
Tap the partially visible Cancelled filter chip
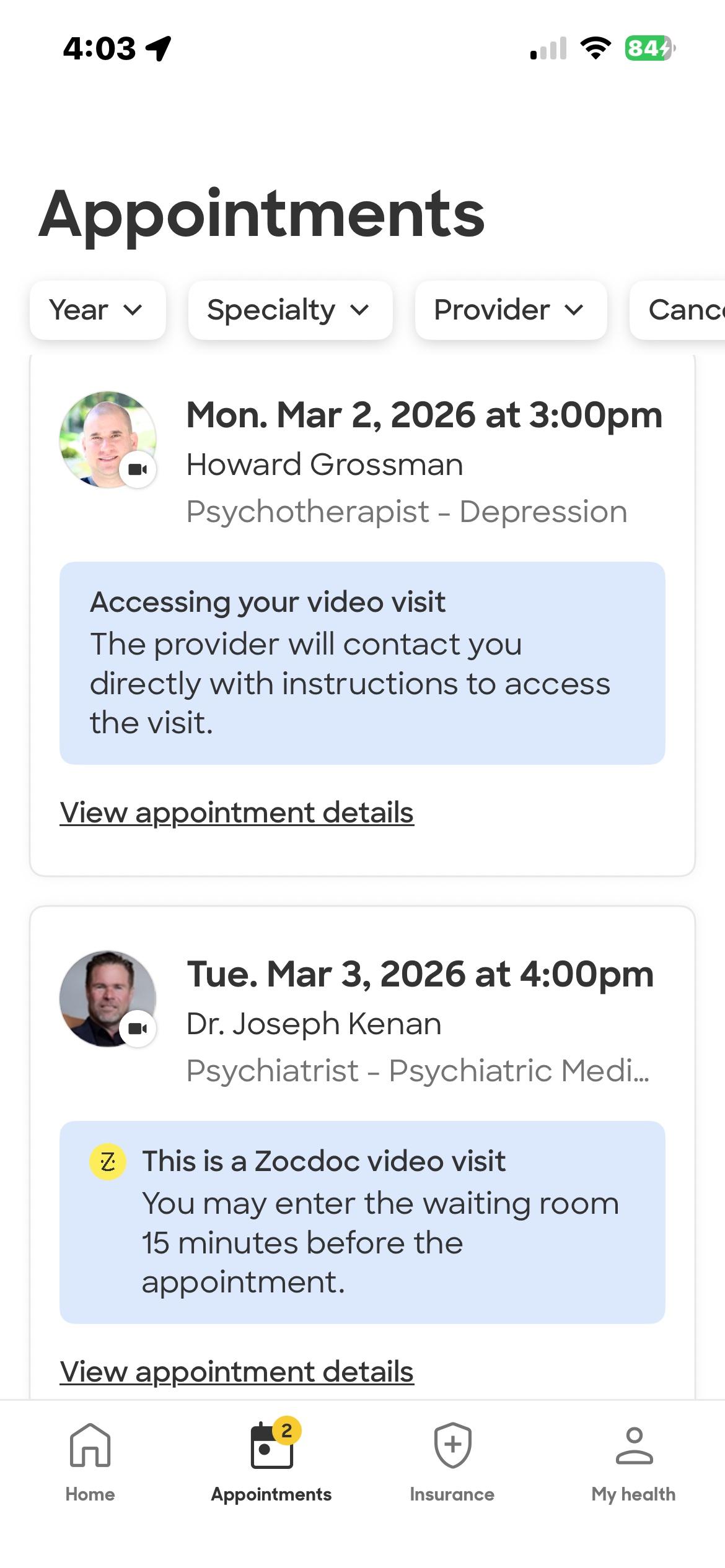[x=682, y=310]
